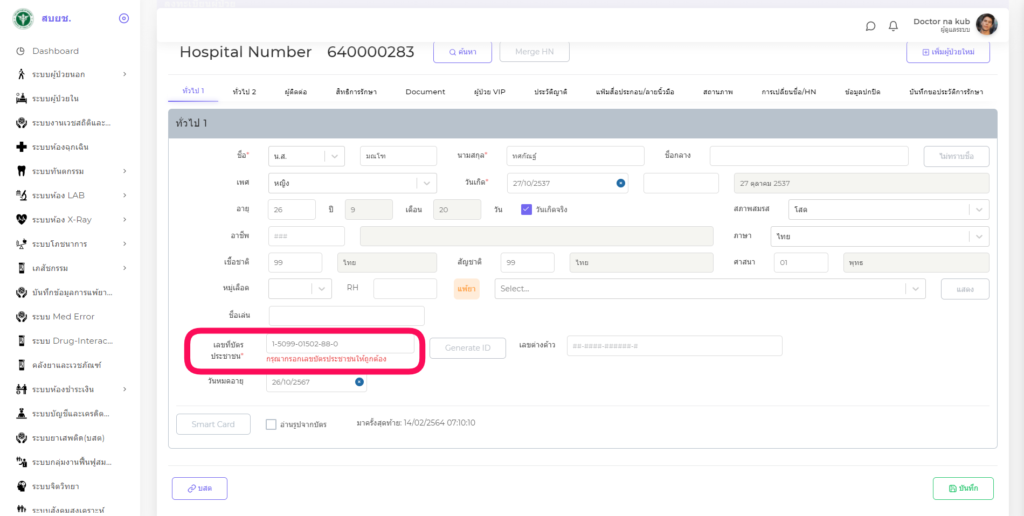Clear the birth date field icon

[620, 183]
